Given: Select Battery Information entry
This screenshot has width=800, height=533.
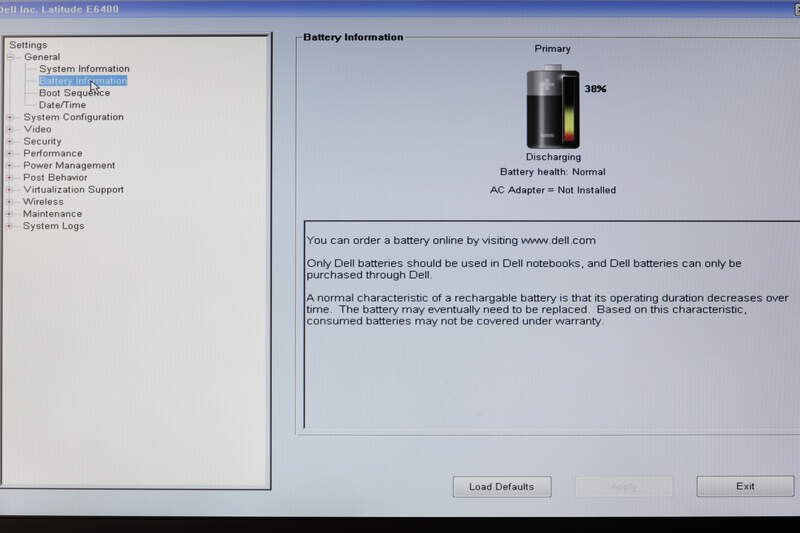Looking at the screenshot, I should pyautogui.click(x=83, y=81).
